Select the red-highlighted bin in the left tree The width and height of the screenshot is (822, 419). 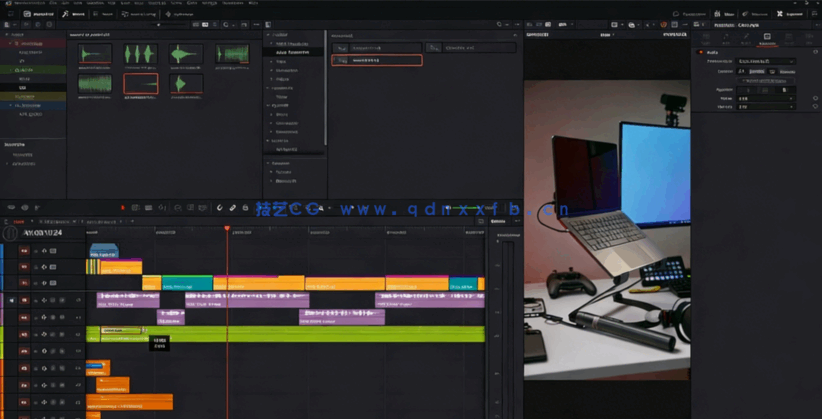pos(33,44)
